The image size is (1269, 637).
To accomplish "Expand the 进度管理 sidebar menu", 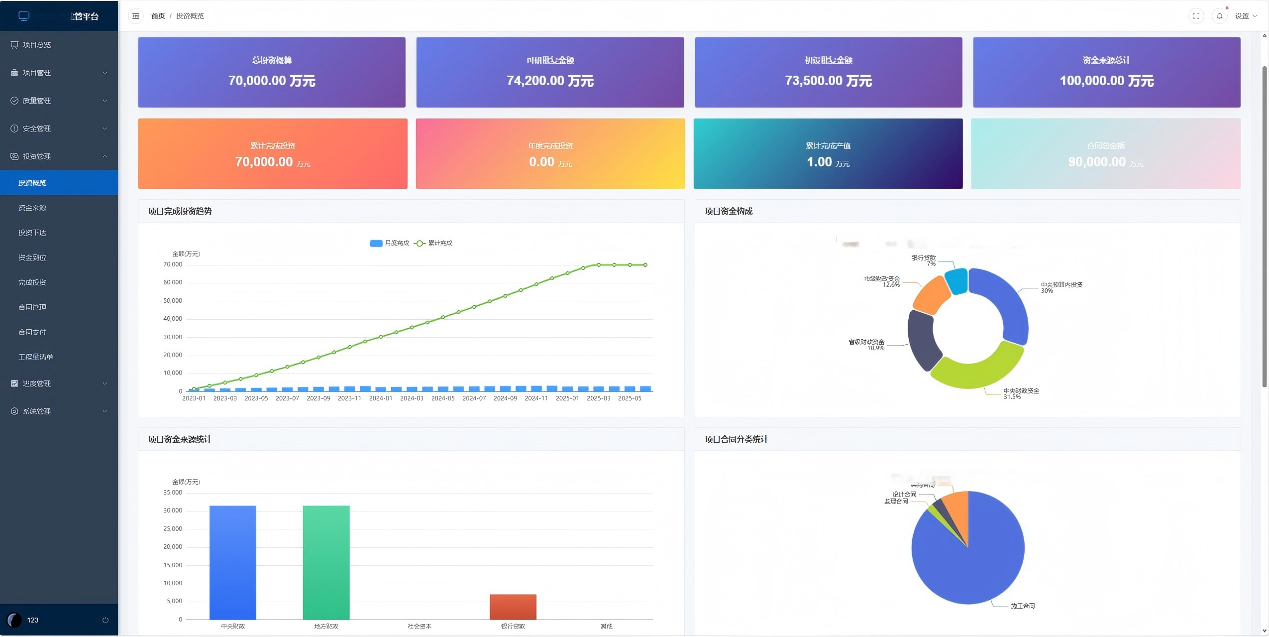I will click(59, 383).
